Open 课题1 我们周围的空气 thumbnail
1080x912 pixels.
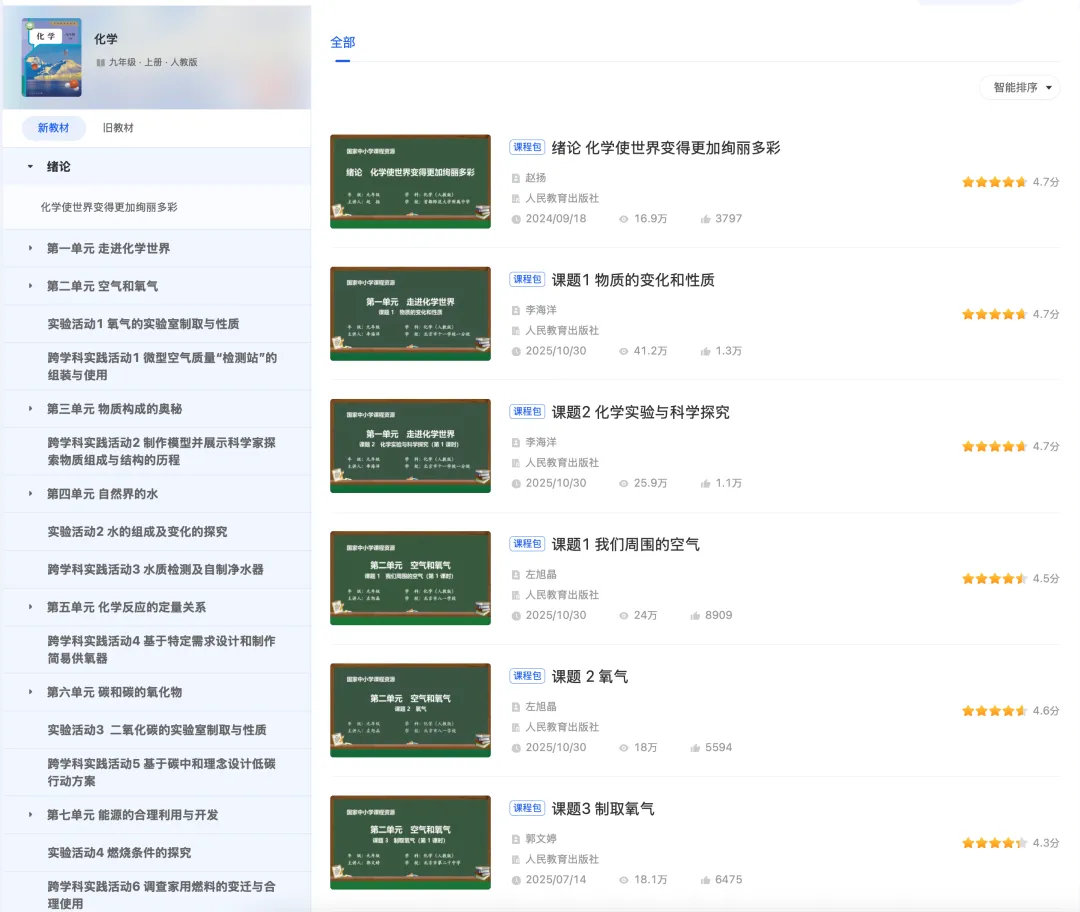click(x=411, y=578)
